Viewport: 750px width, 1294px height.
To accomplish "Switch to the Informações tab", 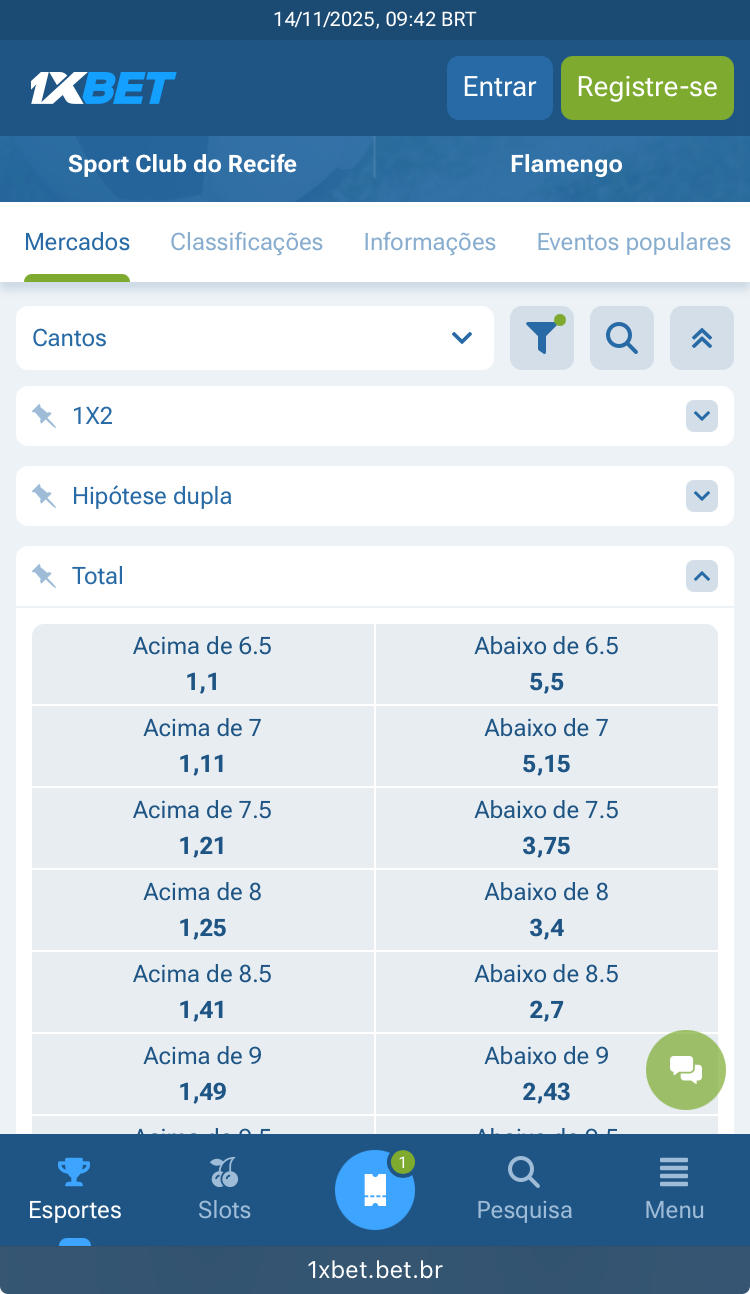I will [429, 242].
